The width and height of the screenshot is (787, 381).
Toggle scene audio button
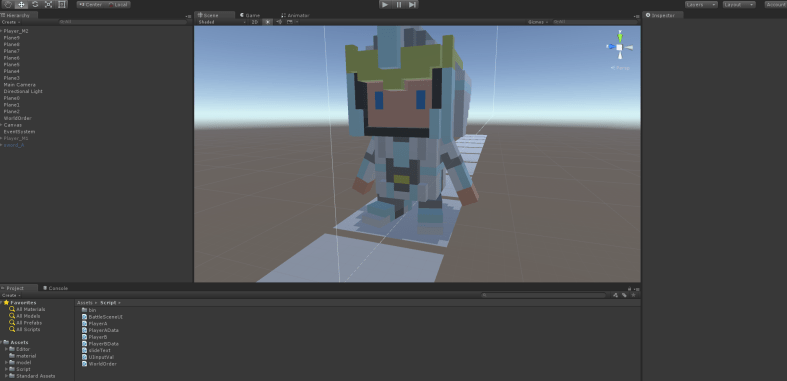[279, 22]
